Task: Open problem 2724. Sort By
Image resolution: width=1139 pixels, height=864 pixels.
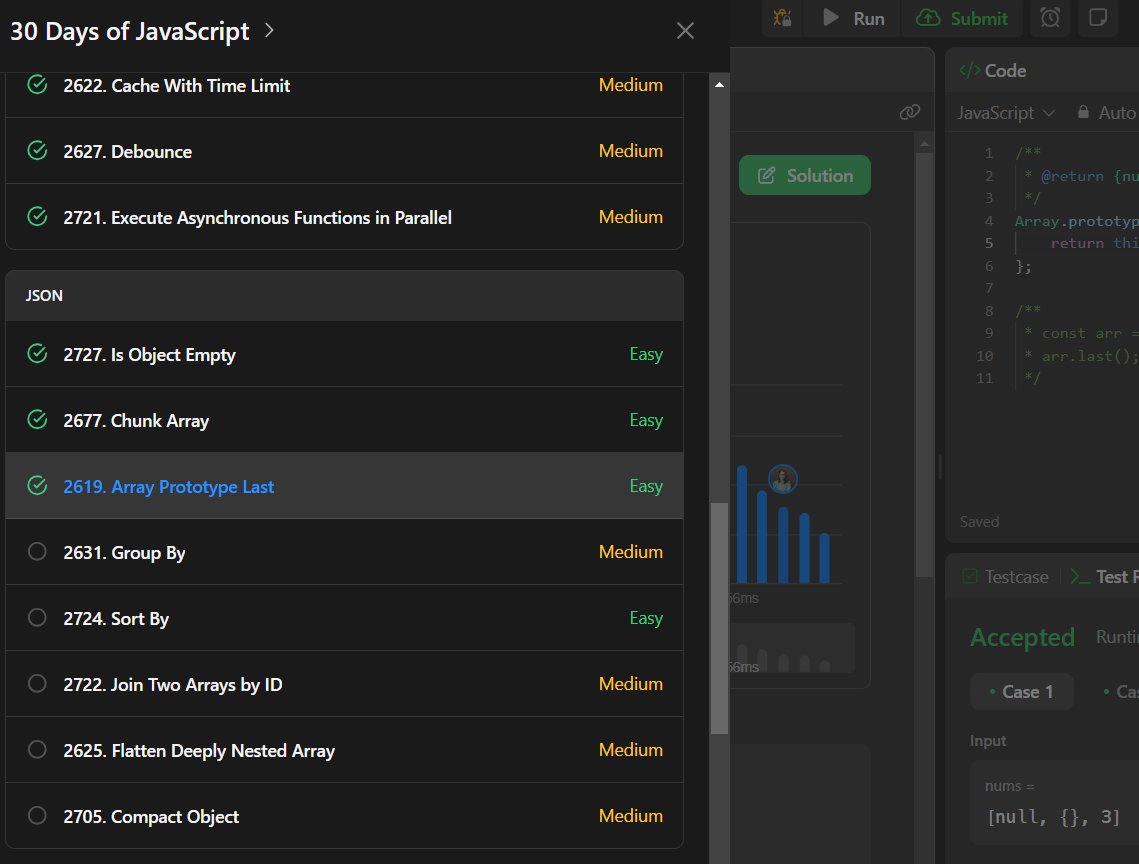Action: click(x=344, y=618)
